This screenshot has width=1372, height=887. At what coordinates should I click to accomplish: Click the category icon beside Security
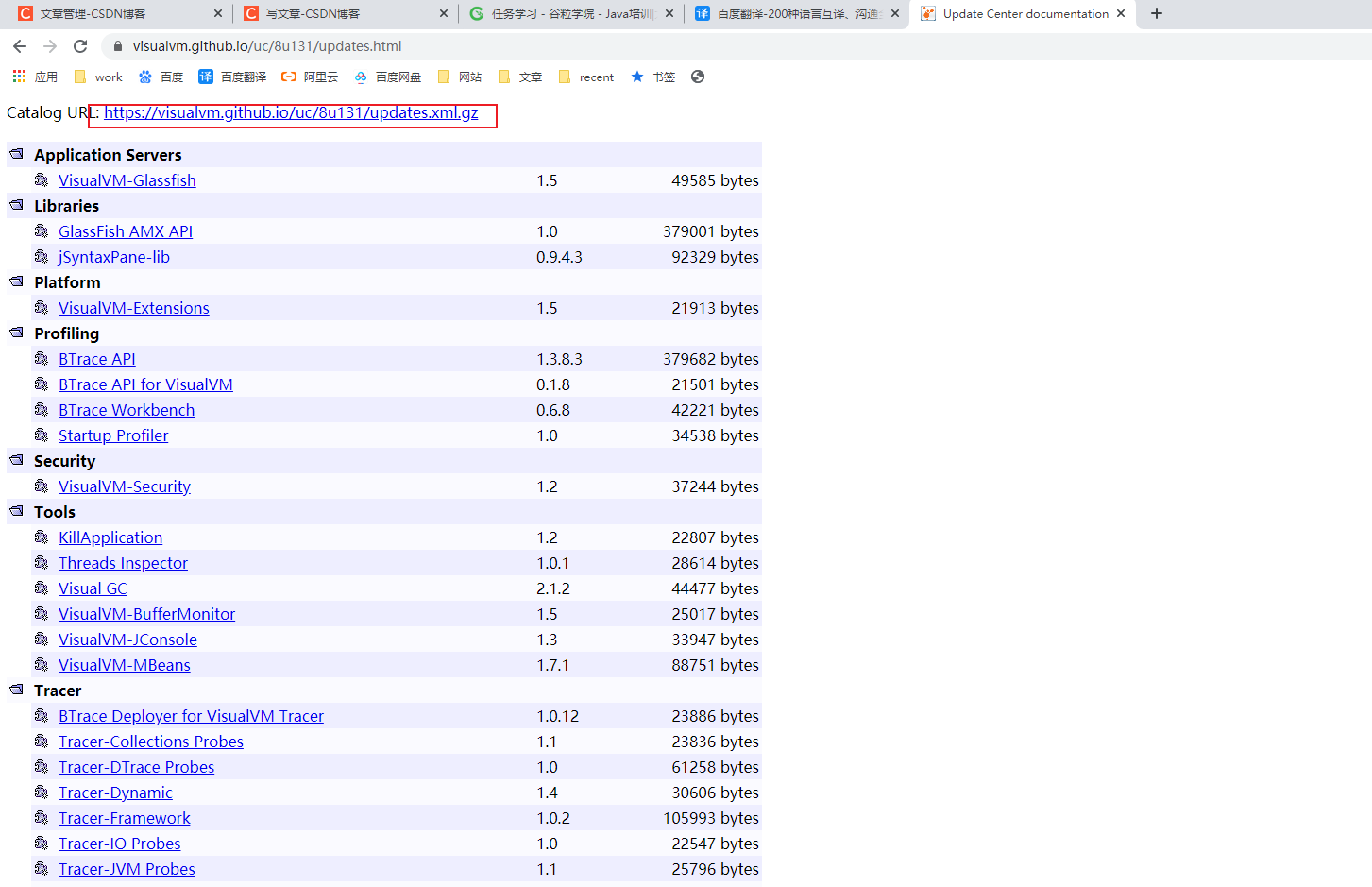pyautogui.click(x=16, y=459)
